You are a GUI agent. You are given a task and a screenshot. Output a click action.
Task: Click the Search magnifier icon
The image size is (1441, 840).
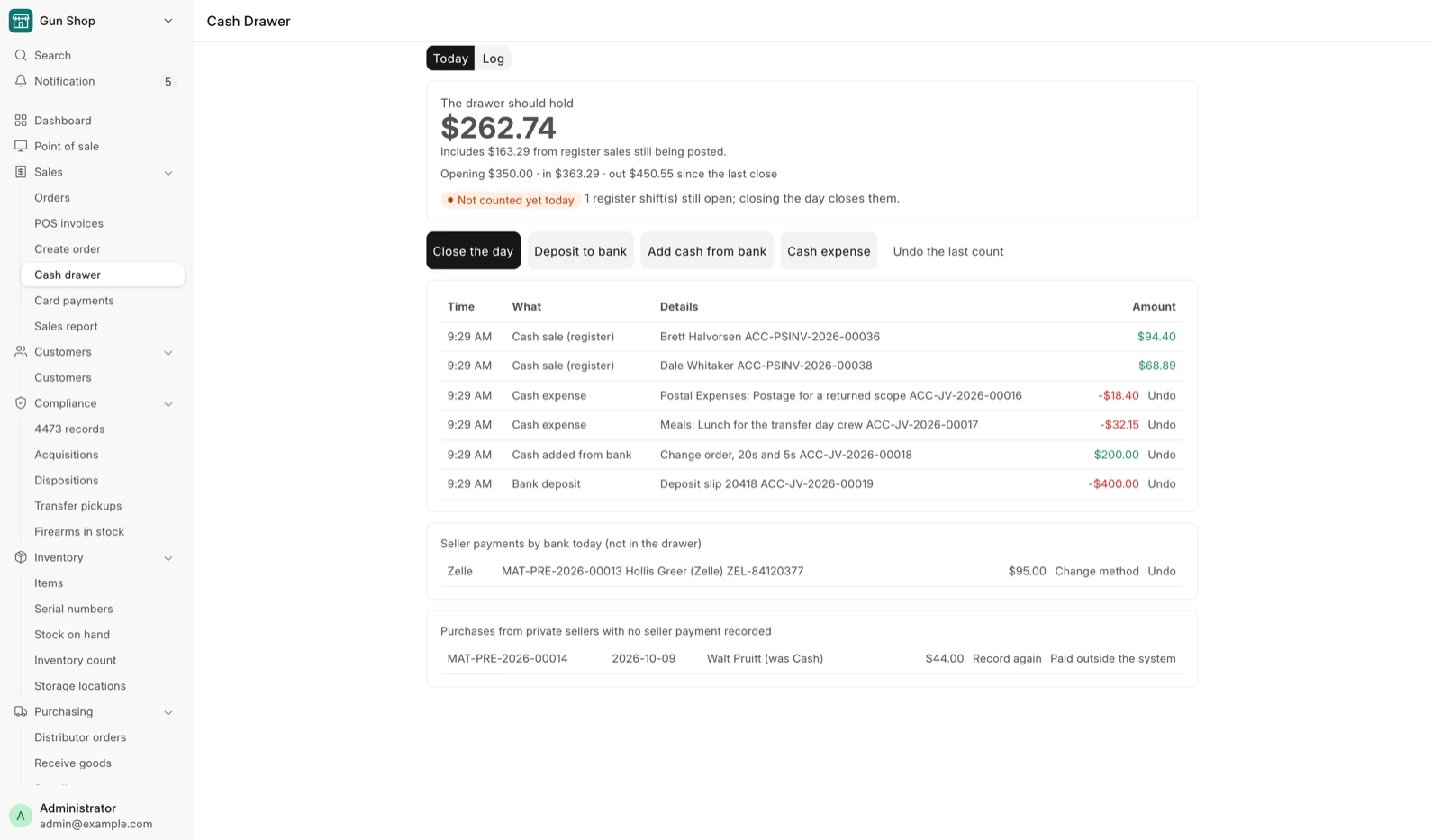tap(21, 56)
